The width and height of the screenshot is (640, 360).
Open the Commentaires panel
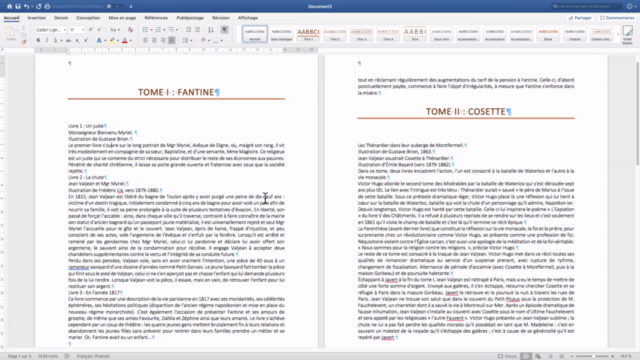[x=617, y=18]
